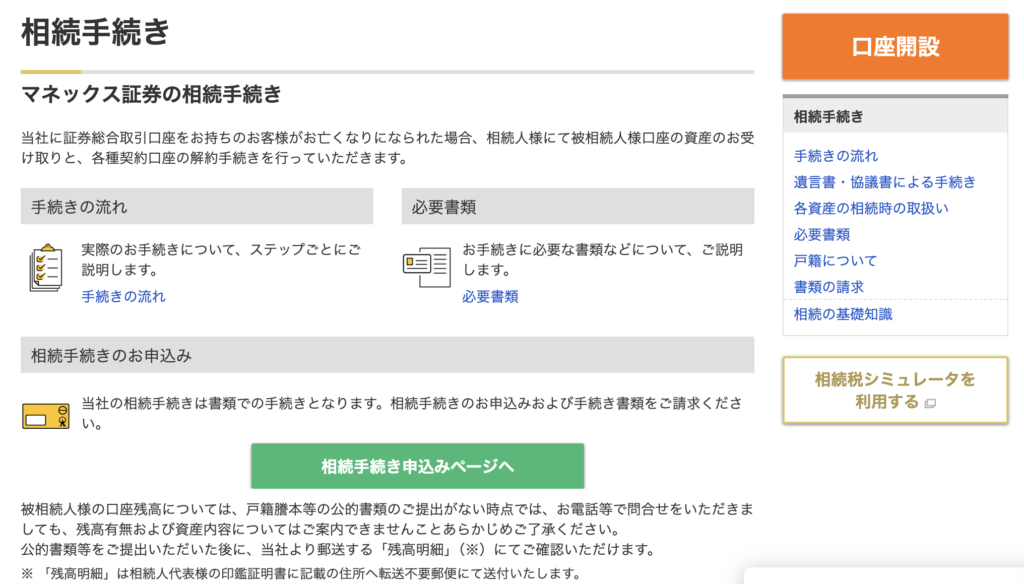This screenshot has height=584, width=1024.
Task: Visit 相続の基礎知識 from the sidebar
Action: click(x=842, y=314)
